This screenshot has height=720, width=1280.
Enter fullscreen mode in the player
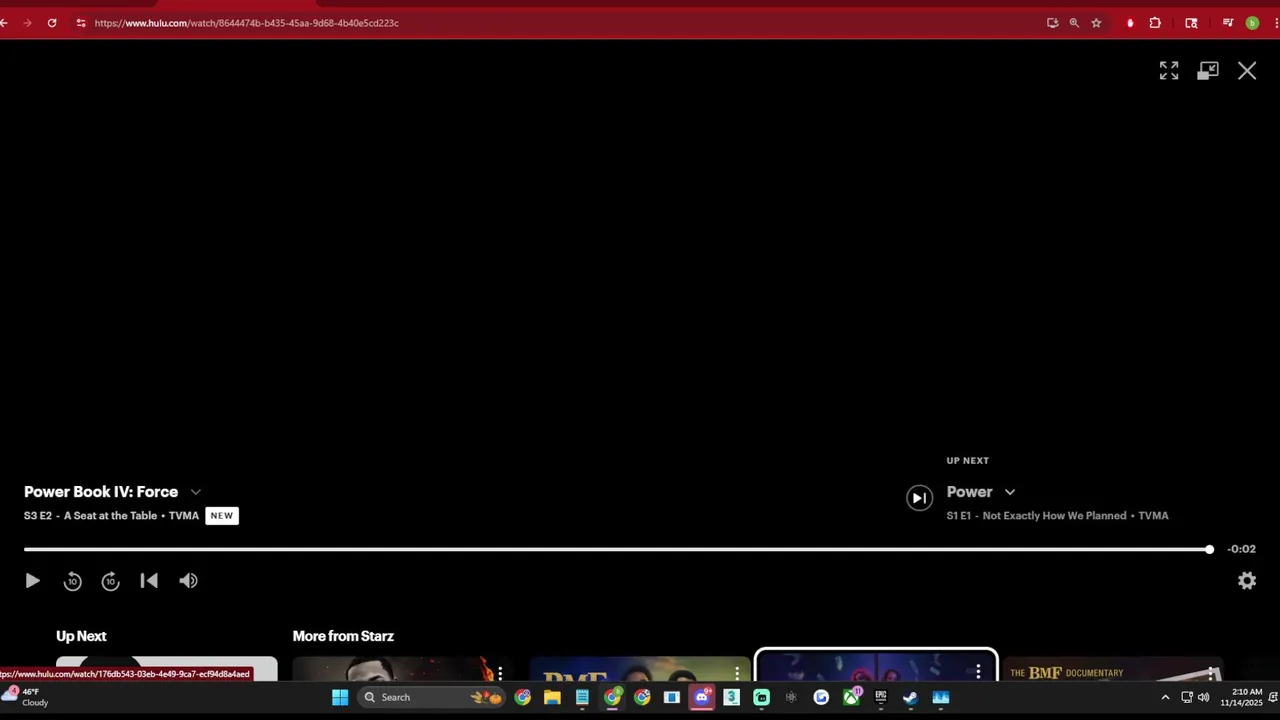(1169, 71)
